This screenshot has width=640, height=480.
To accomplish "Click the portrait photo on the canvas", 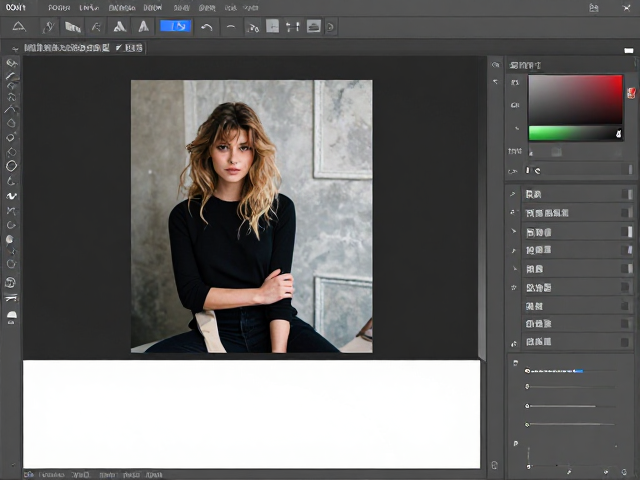I will coord(251,216).
